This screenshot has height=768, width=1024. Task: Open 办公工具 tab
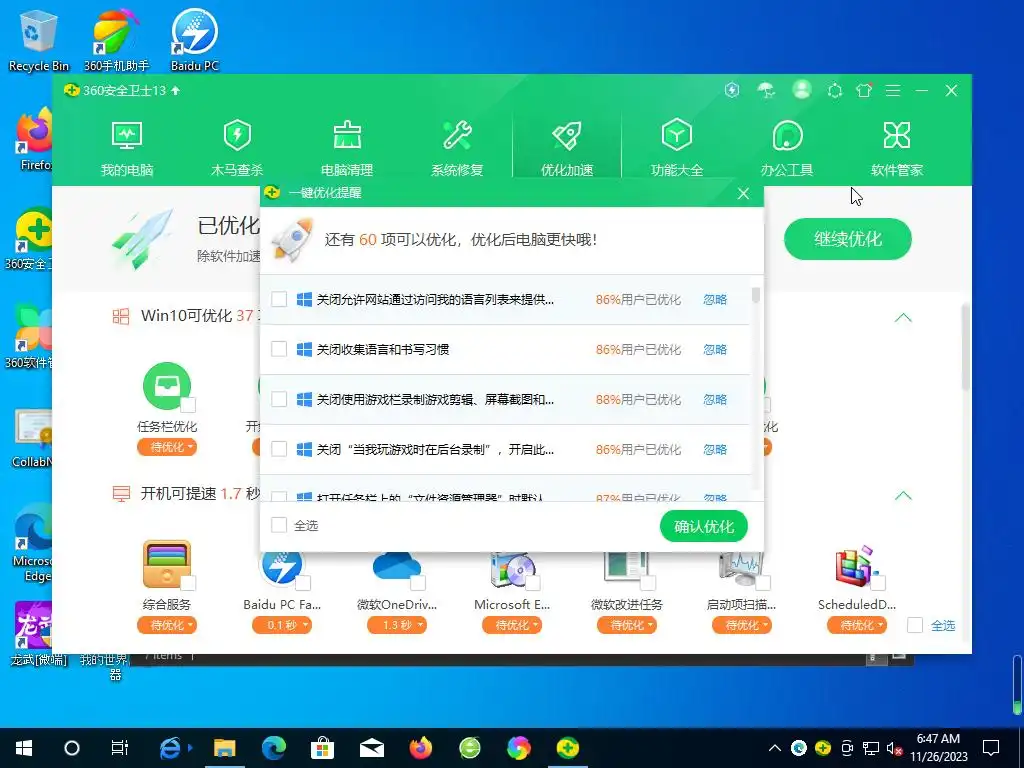[787, 149]
